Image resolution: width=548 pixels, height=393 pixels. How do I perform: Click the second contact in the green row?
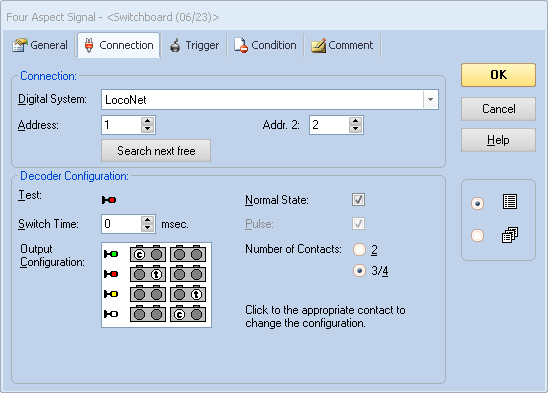pos(156,255)
